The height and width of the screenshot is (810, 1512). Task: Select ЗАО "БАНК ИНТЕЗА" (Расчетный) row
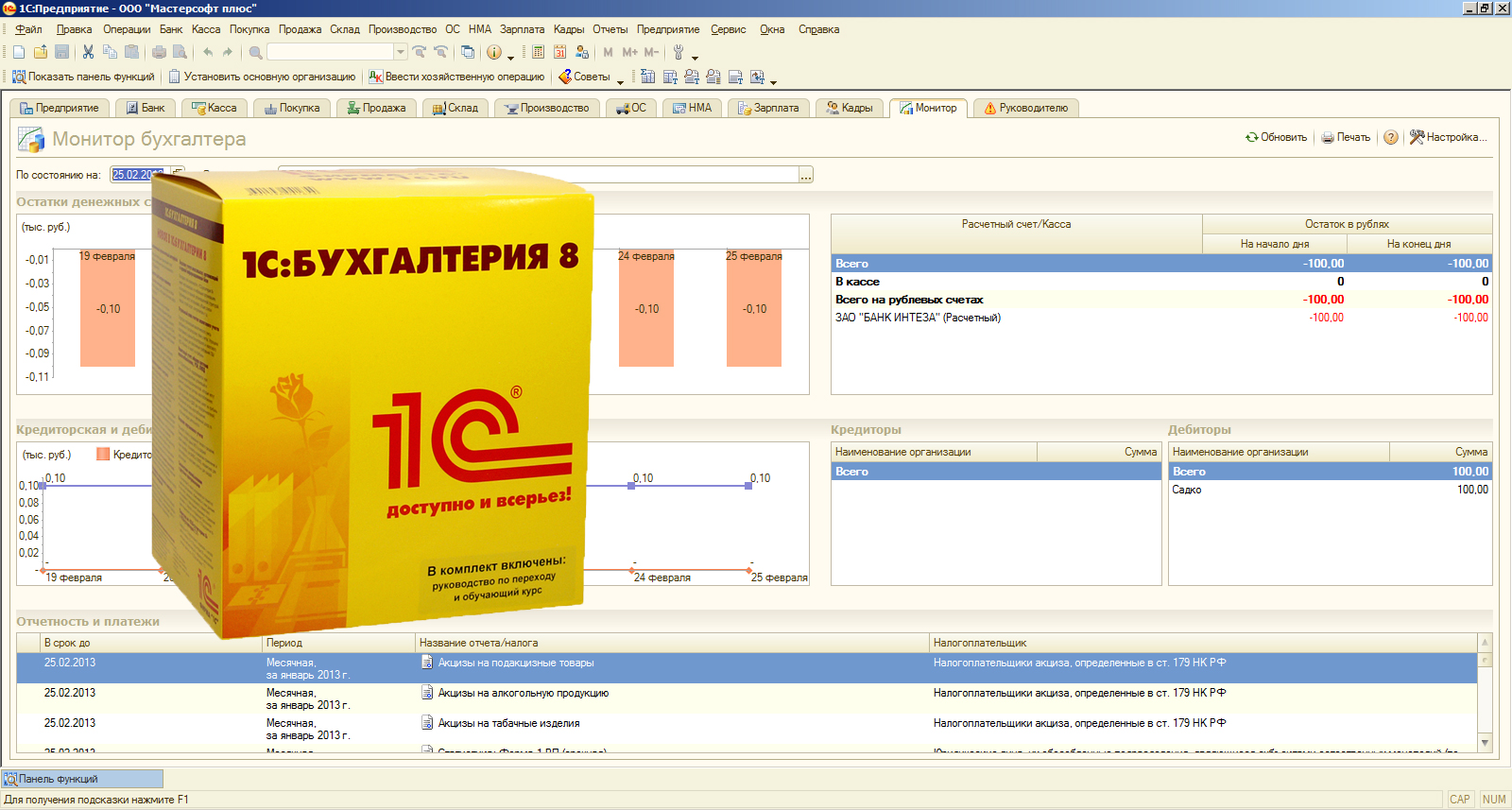pyautogui.click(x=1161, y=318)
